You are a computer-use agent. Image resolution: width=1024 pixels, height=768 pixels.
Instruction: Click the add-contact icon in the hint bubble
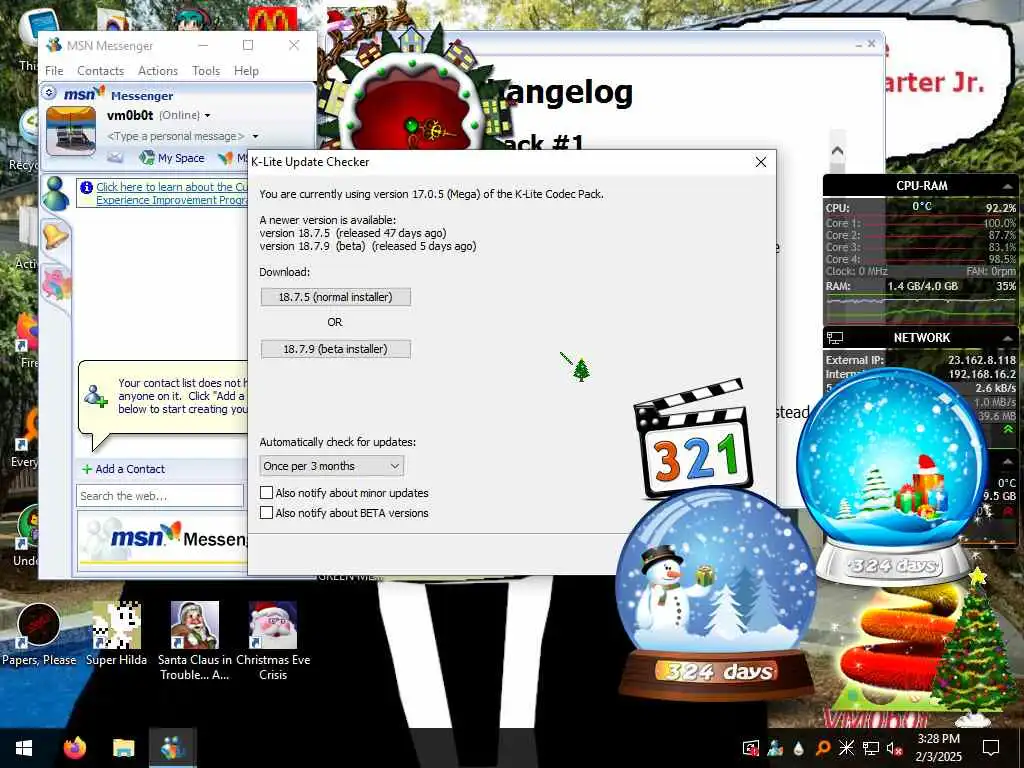pos(95,396)
